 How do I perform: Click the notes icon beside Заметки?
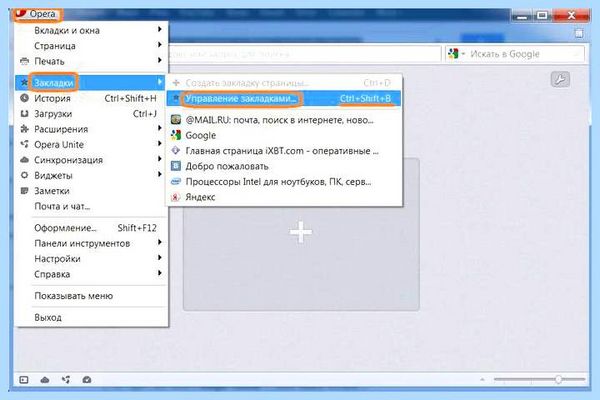point(24,191)
